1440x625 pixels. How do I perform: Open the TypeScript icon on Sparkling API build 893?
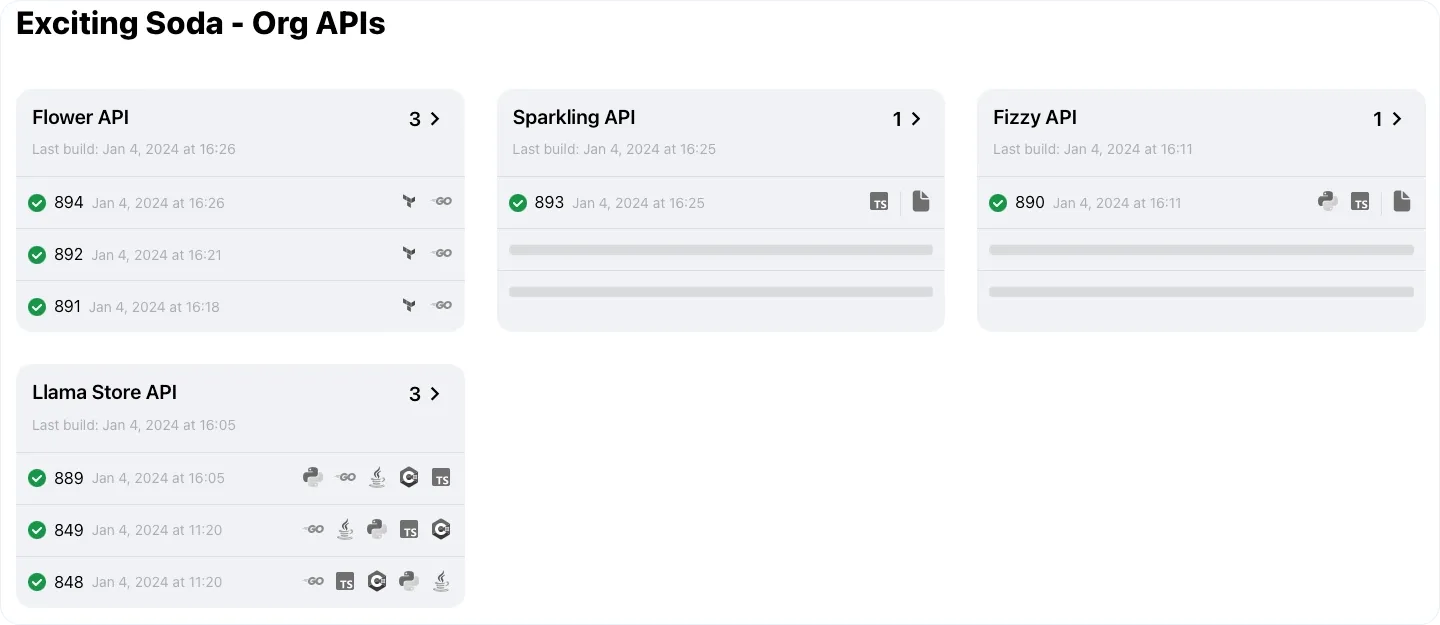(x=879, y=201)
